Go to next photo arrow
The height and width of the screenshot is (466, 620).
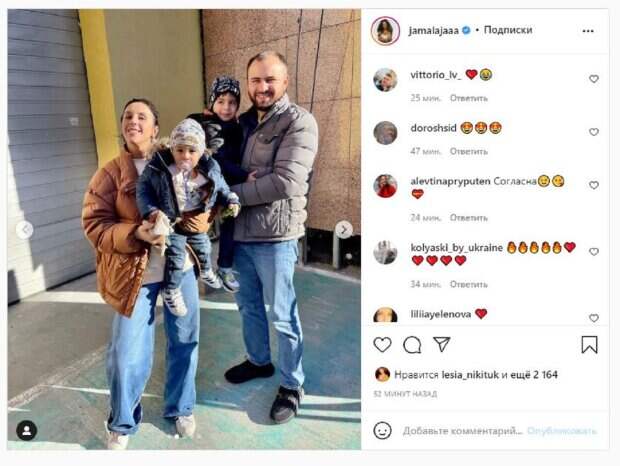tap(344, 230)
